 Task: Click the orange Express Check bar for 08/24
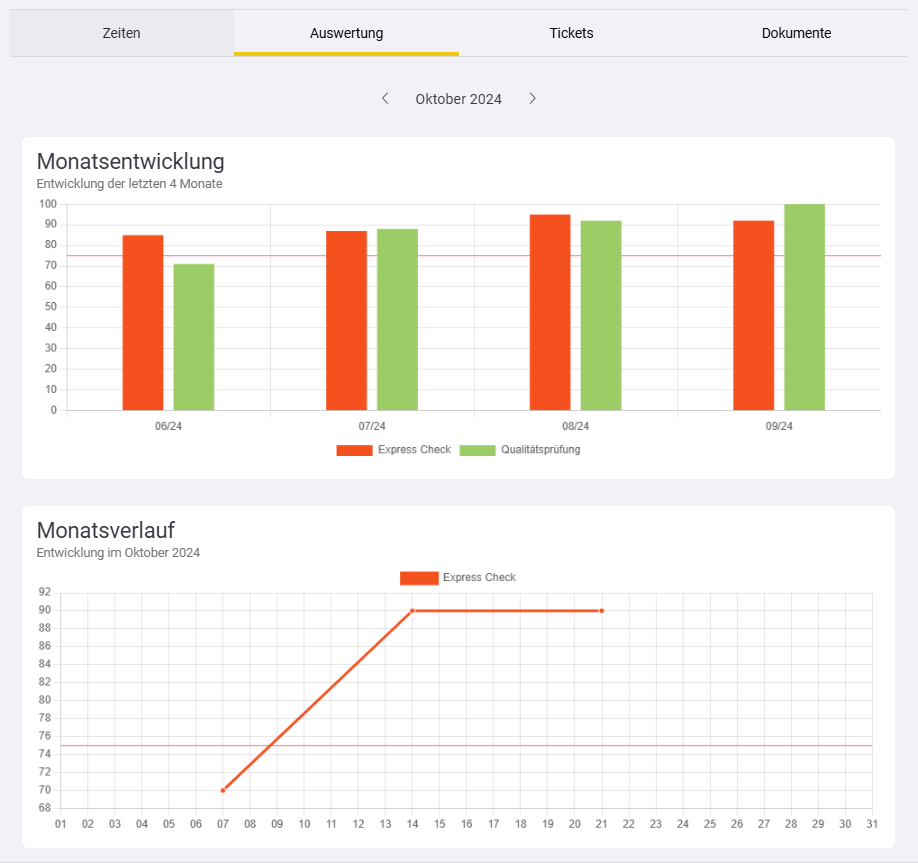tap(550, 312)
